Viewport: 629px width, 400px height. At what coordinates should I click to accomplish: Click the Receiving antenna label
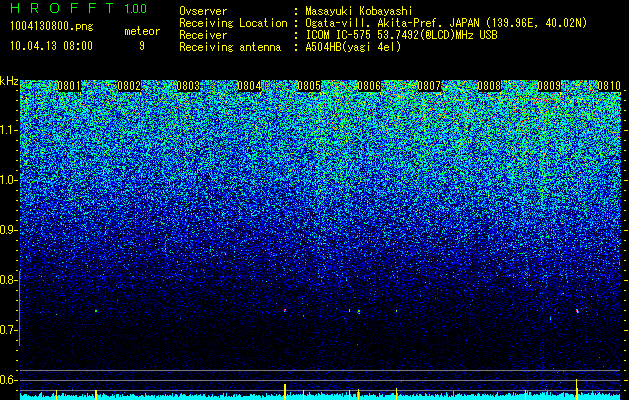(230, 47)
